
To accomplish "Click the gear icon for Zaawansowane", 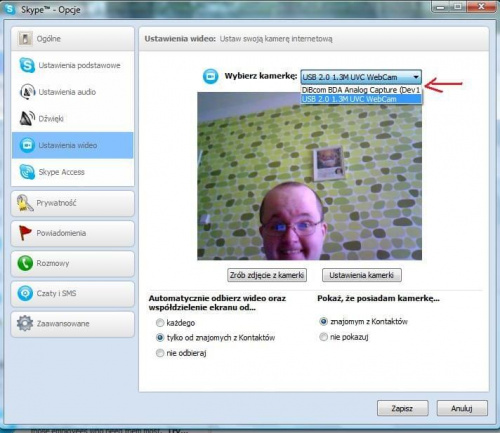I will pos(25,323).
